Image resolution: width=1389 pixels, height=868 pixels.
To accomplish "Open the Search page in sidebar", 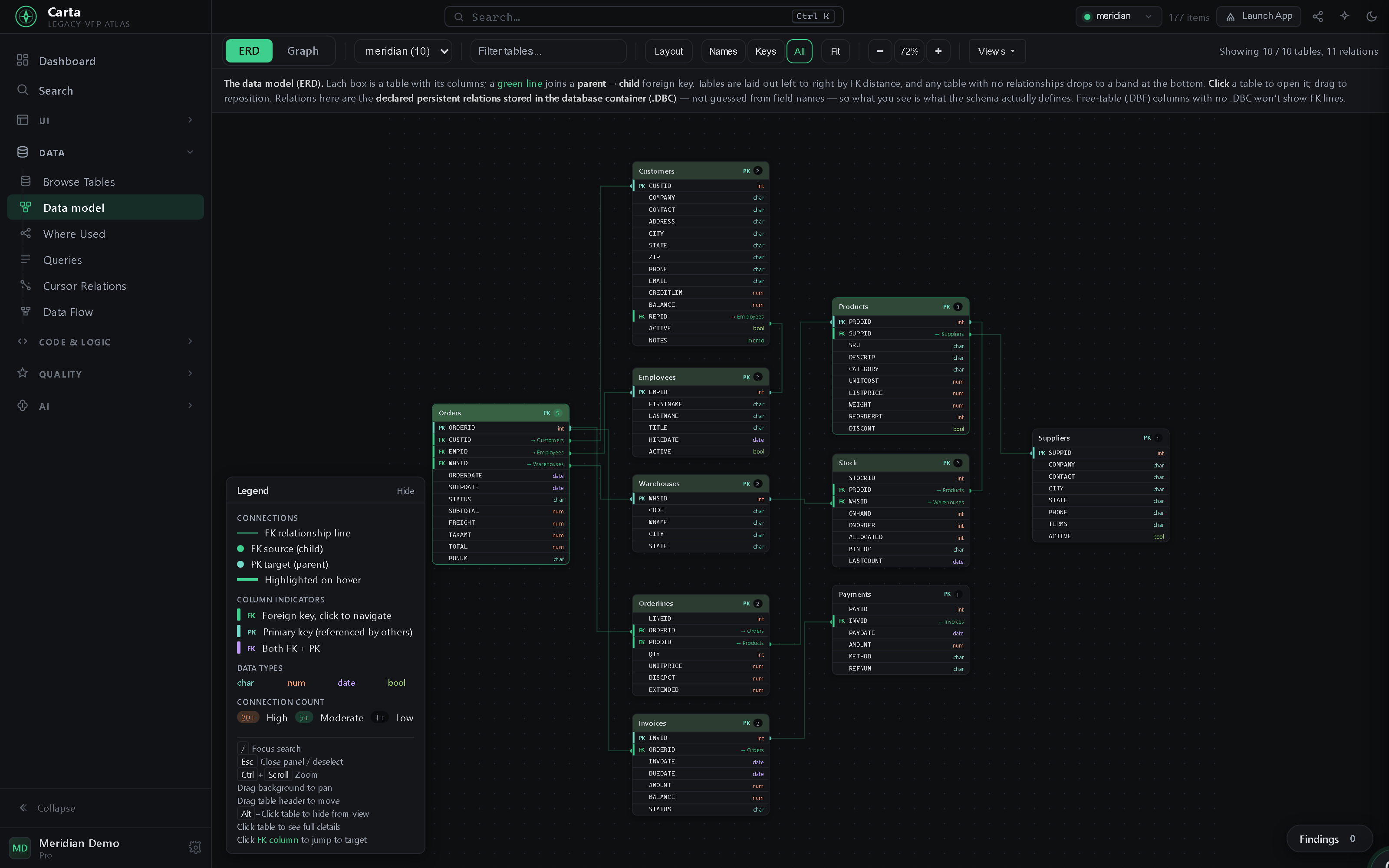I will pos(105,91).
